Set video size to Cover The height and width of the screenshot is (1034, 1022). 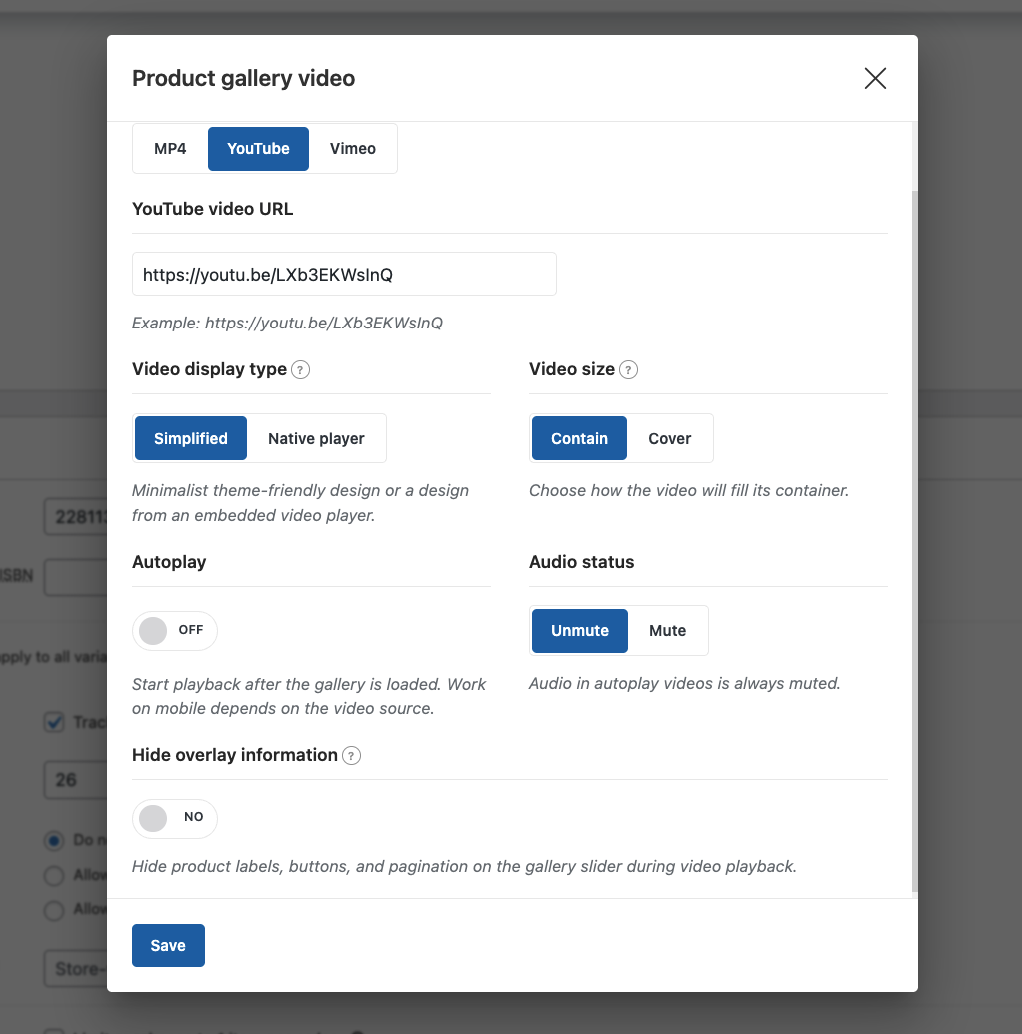(670, 439)
